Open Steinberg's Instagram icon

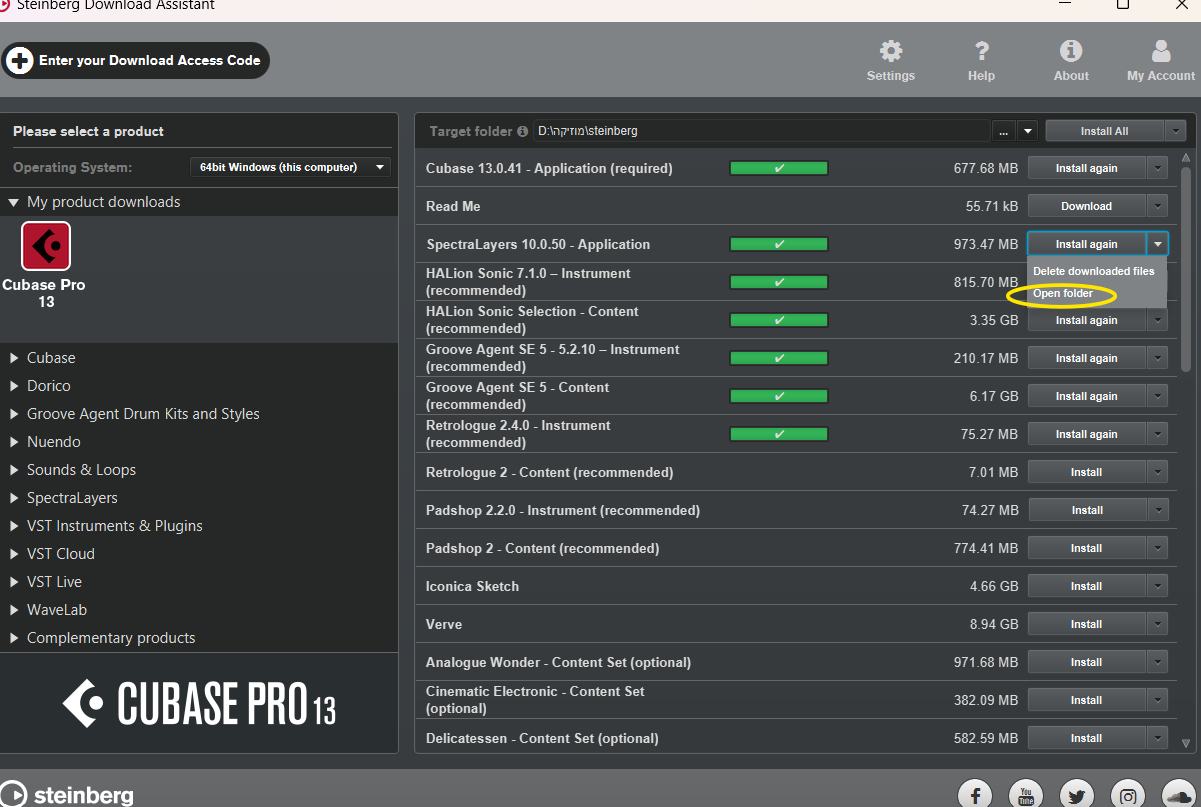click(1128, 796)
